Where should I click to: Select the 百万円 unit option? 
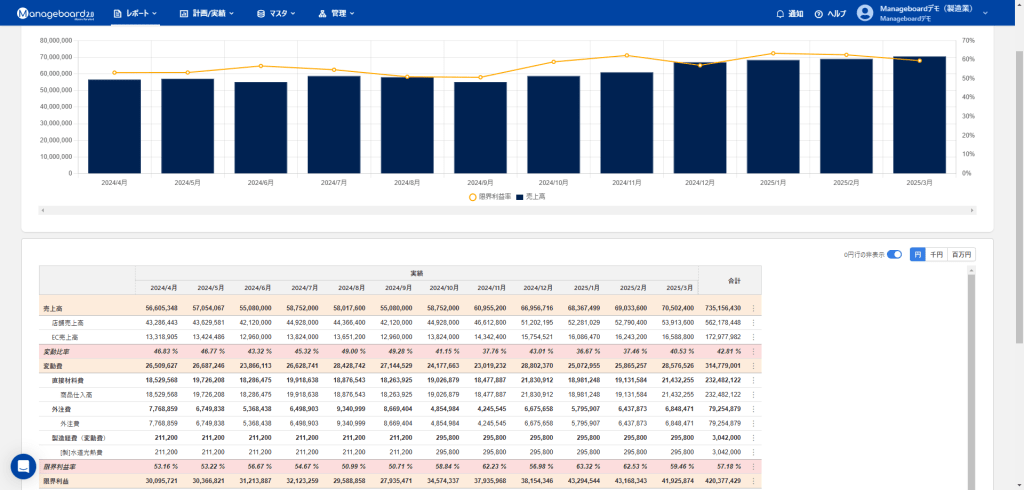click(961, 255)
